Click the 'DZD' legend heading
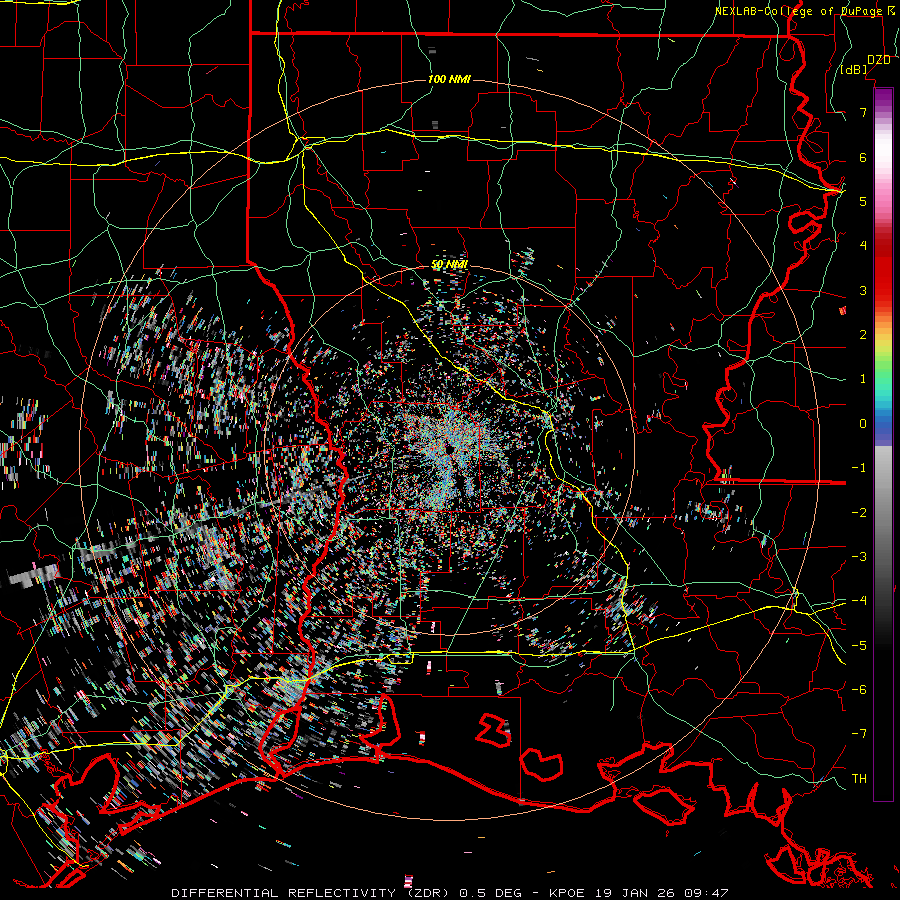Image resolution: width=900 pixels, height=900 pixels. coord(878,60)
